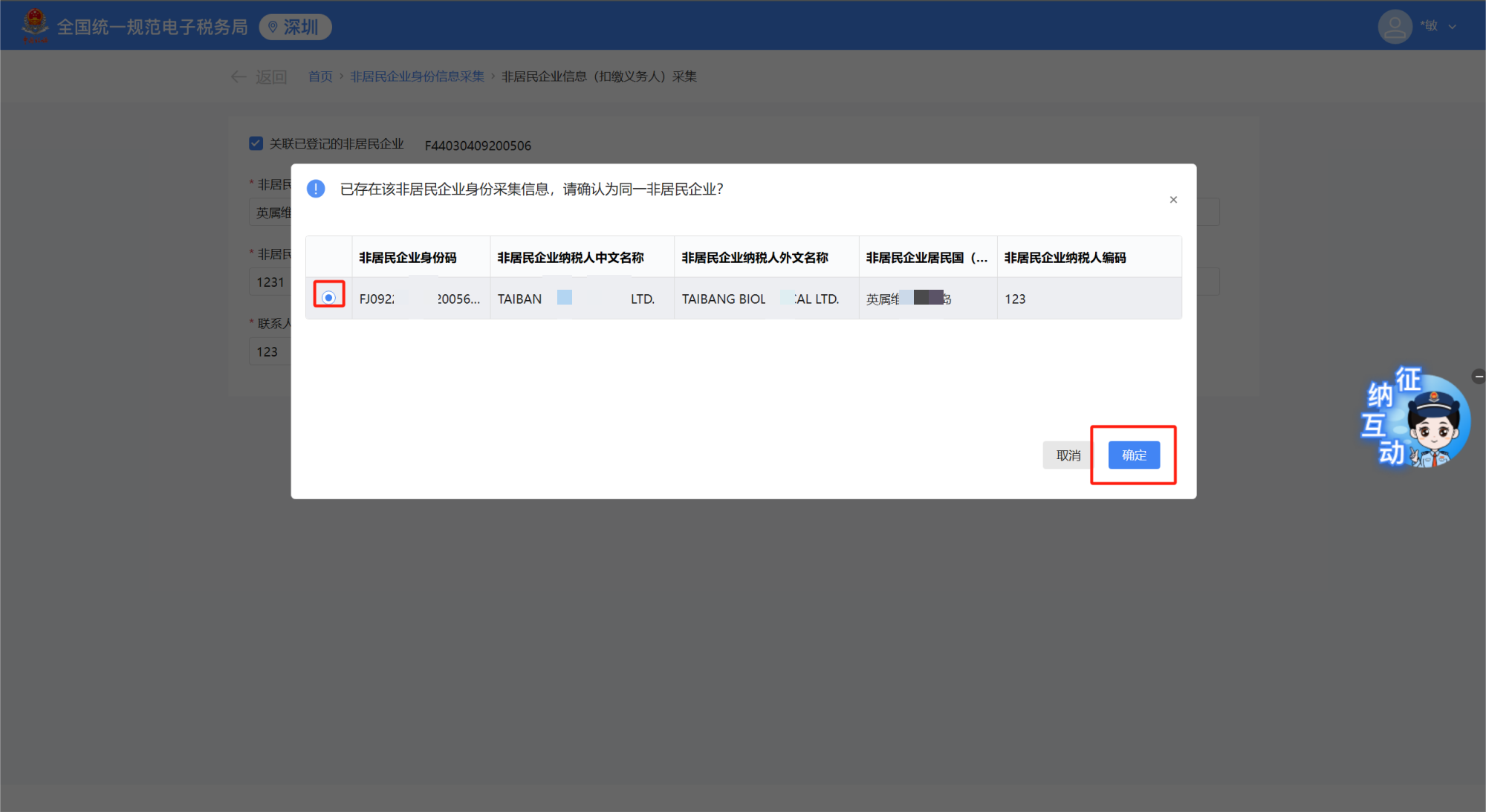Expand the user account dropdown arrow
This screenshot has height=812, width=1486.
pos(1452,27)
